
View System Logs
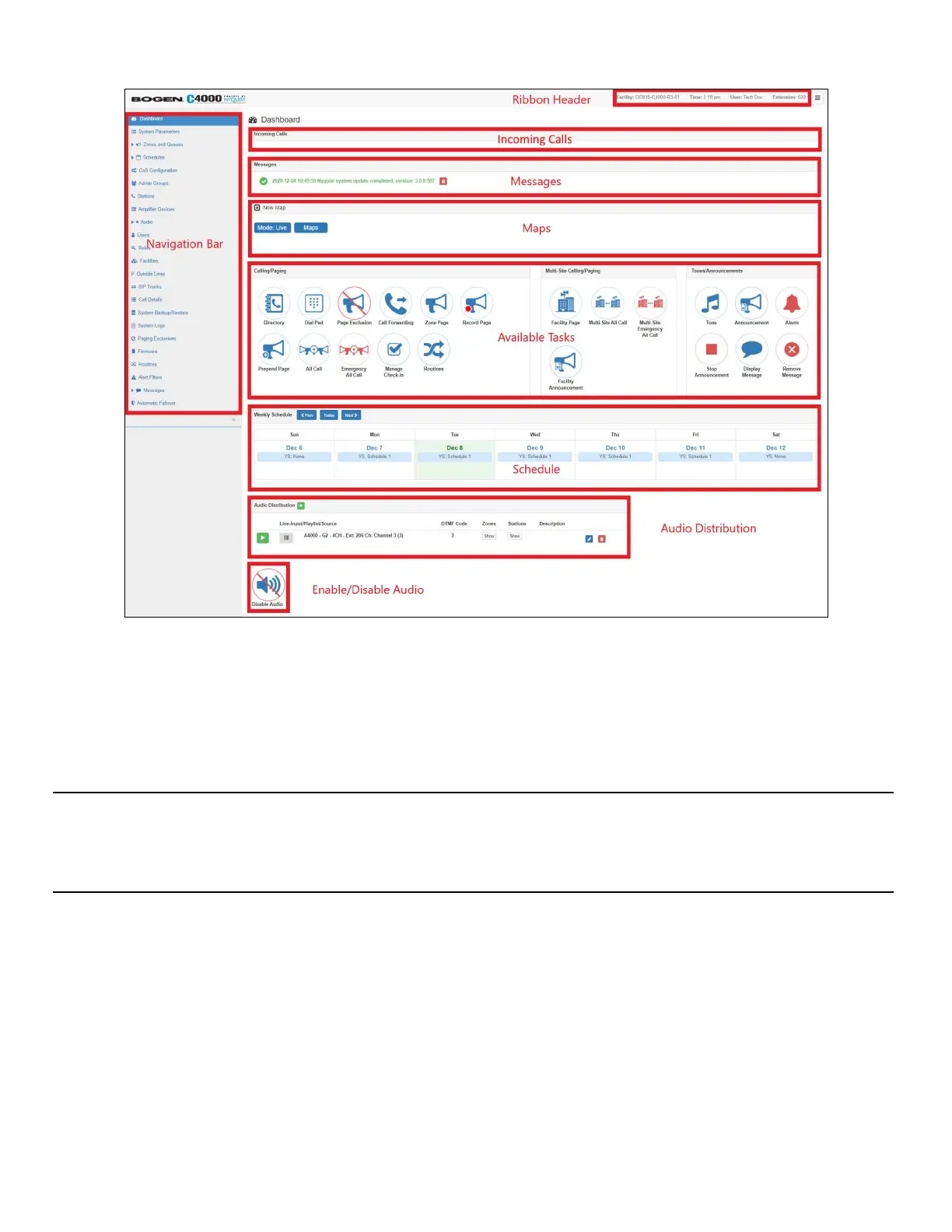[151, 326]
